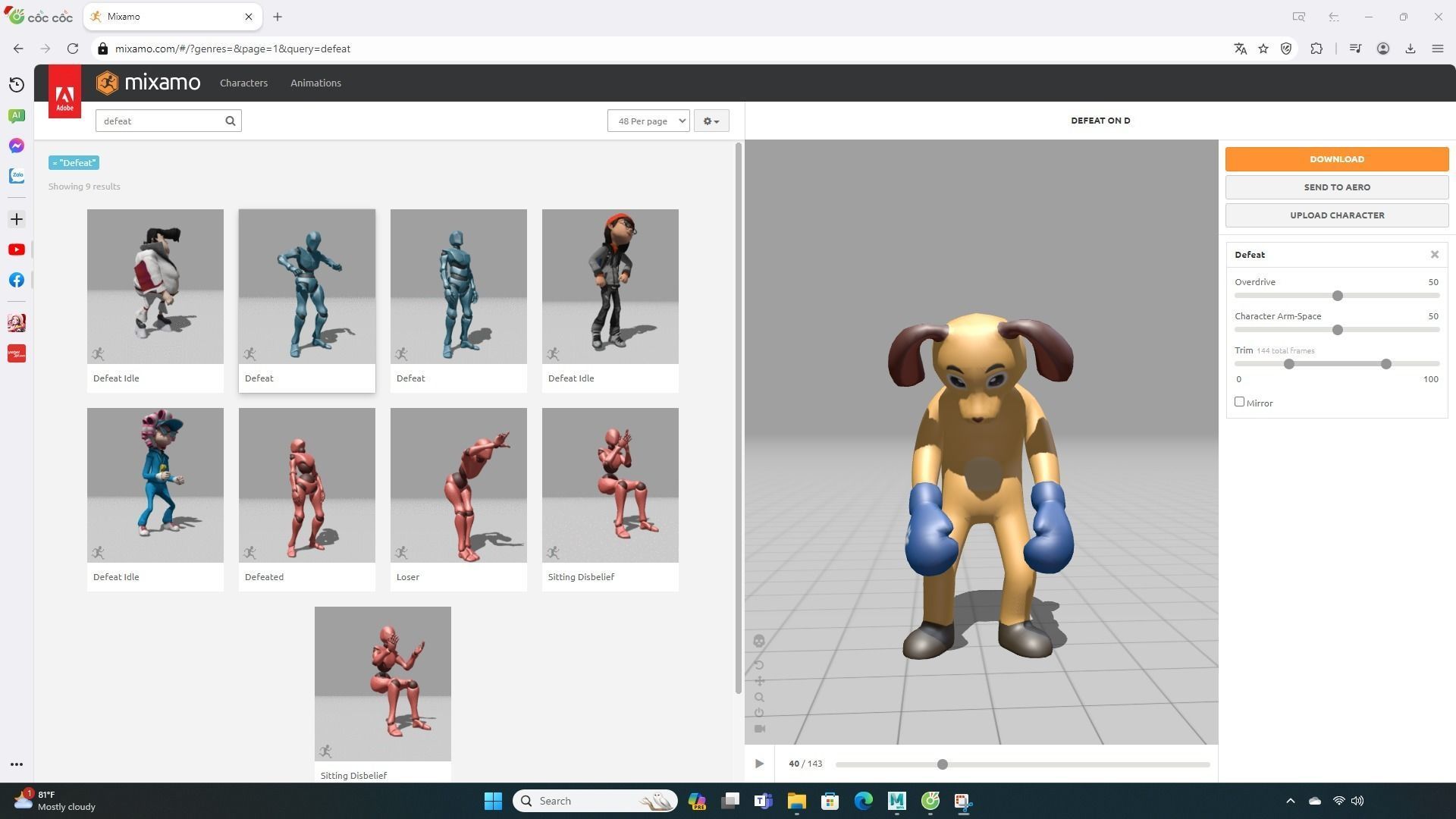The image size is (1456, 819).
Task: Open the 48 Per page dropdown
Action: click(x=648, y=121)
